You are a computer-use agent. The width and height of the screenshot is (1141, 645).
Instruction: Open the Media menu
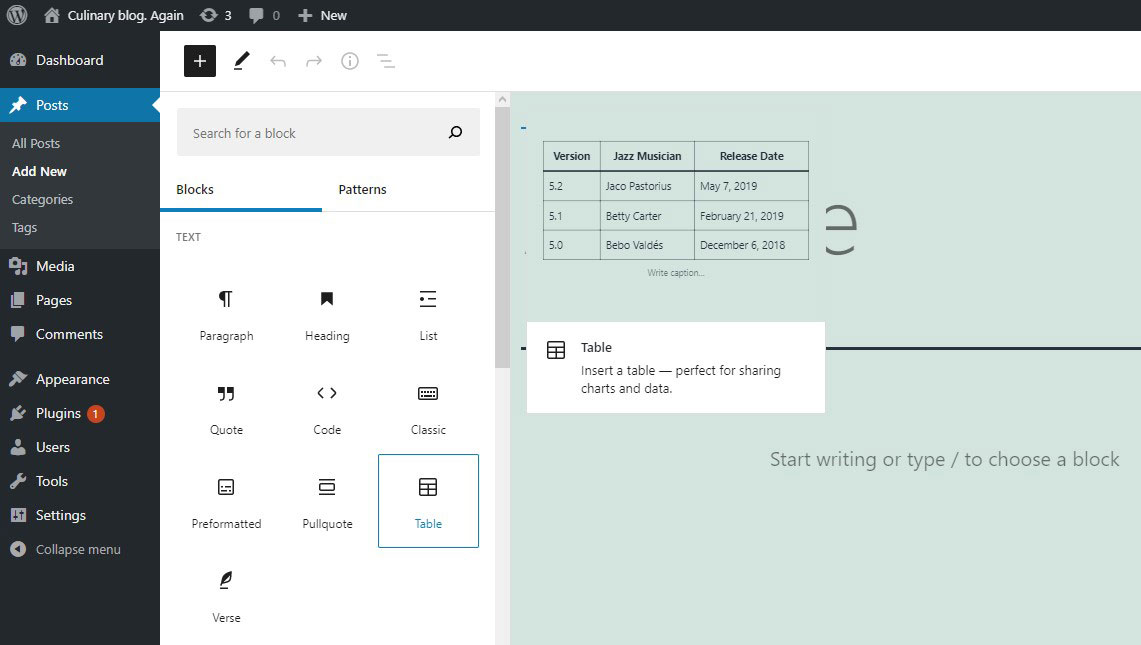[x=79, y=266]
